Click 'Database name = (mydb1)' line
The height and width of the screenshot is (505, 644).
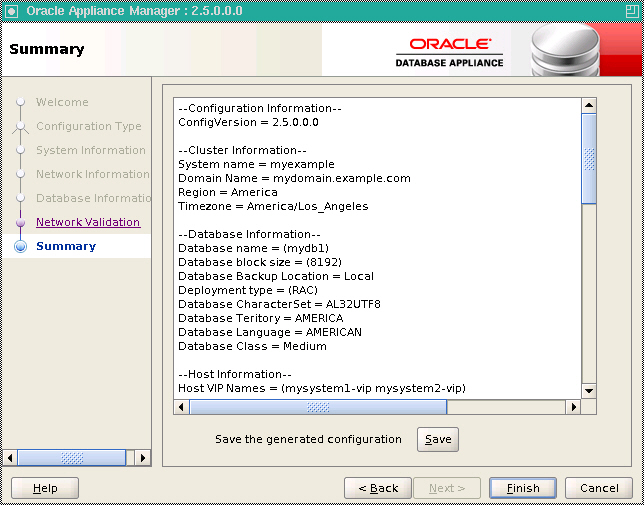pyautogui.click(x=253, y=248)
